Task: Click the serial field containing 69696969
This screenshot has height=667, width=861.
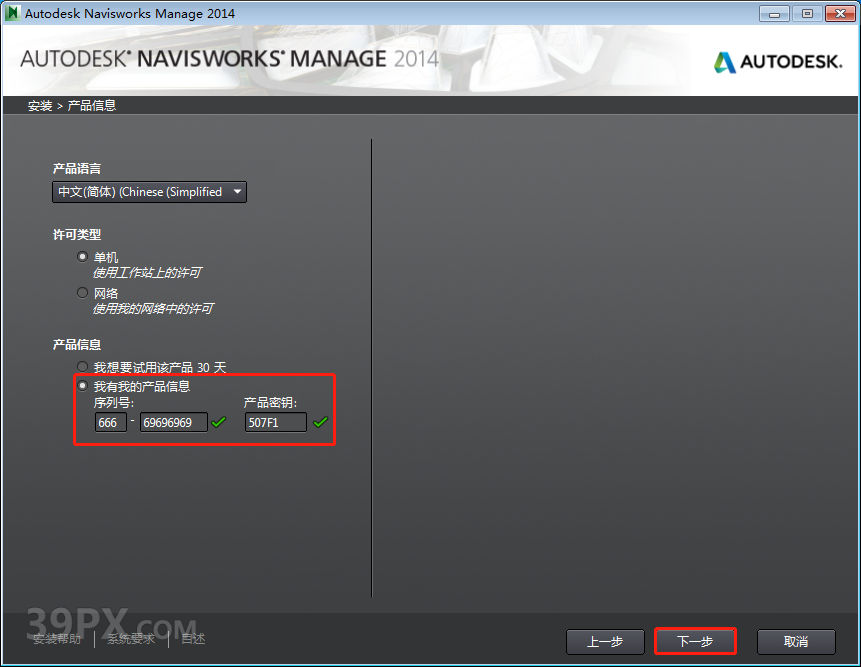Action: click(x=172, y=422)
